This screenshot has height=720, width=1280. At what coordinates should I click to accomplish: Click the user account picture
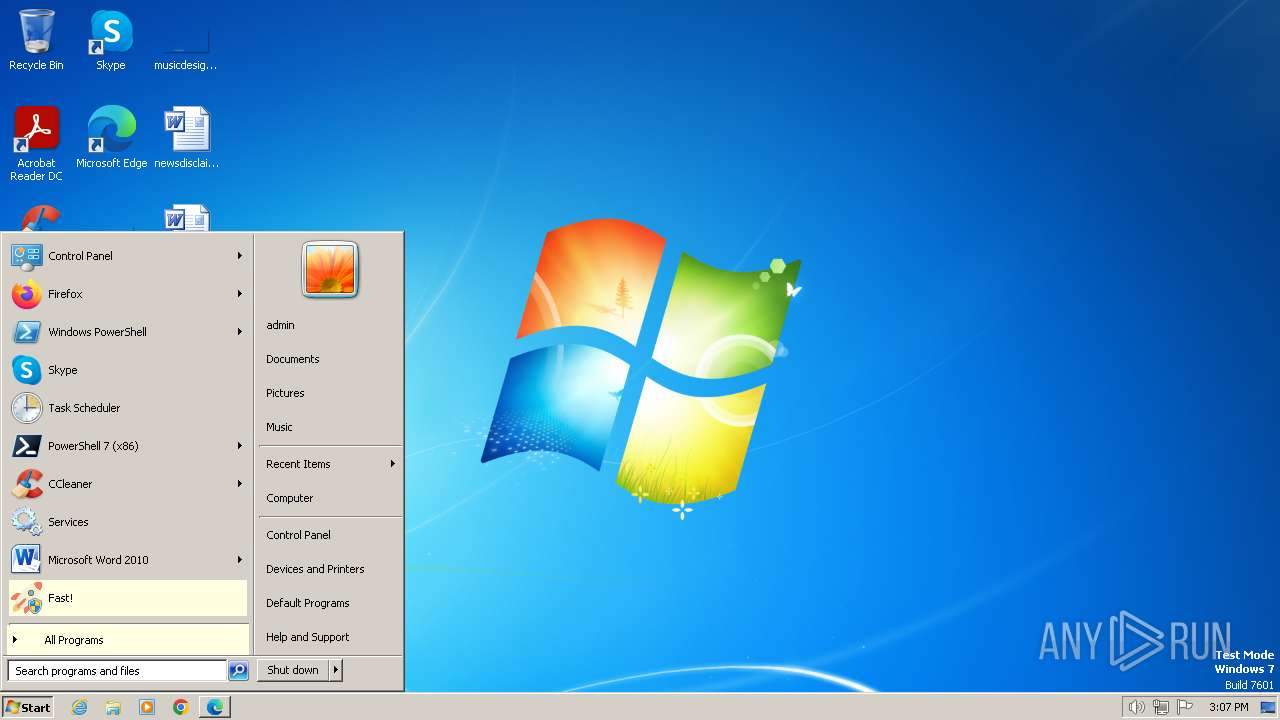pos(330,269)
